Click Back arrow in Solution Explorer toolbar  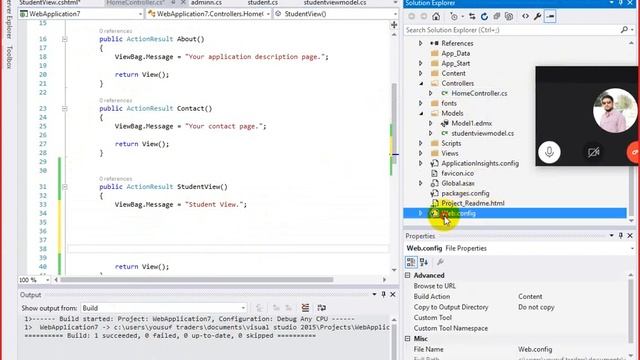point(411,16)
